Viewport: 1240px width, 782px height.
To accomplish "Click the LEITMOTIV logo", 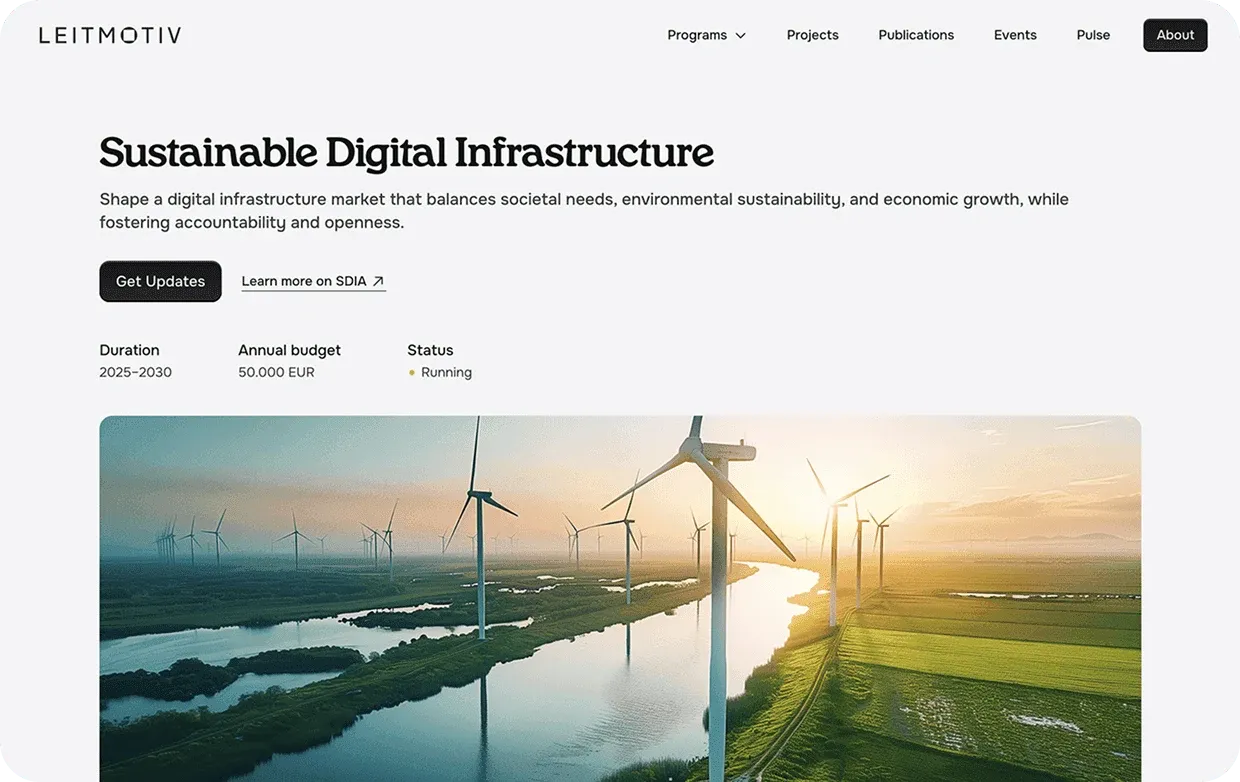I will [110, 35].
